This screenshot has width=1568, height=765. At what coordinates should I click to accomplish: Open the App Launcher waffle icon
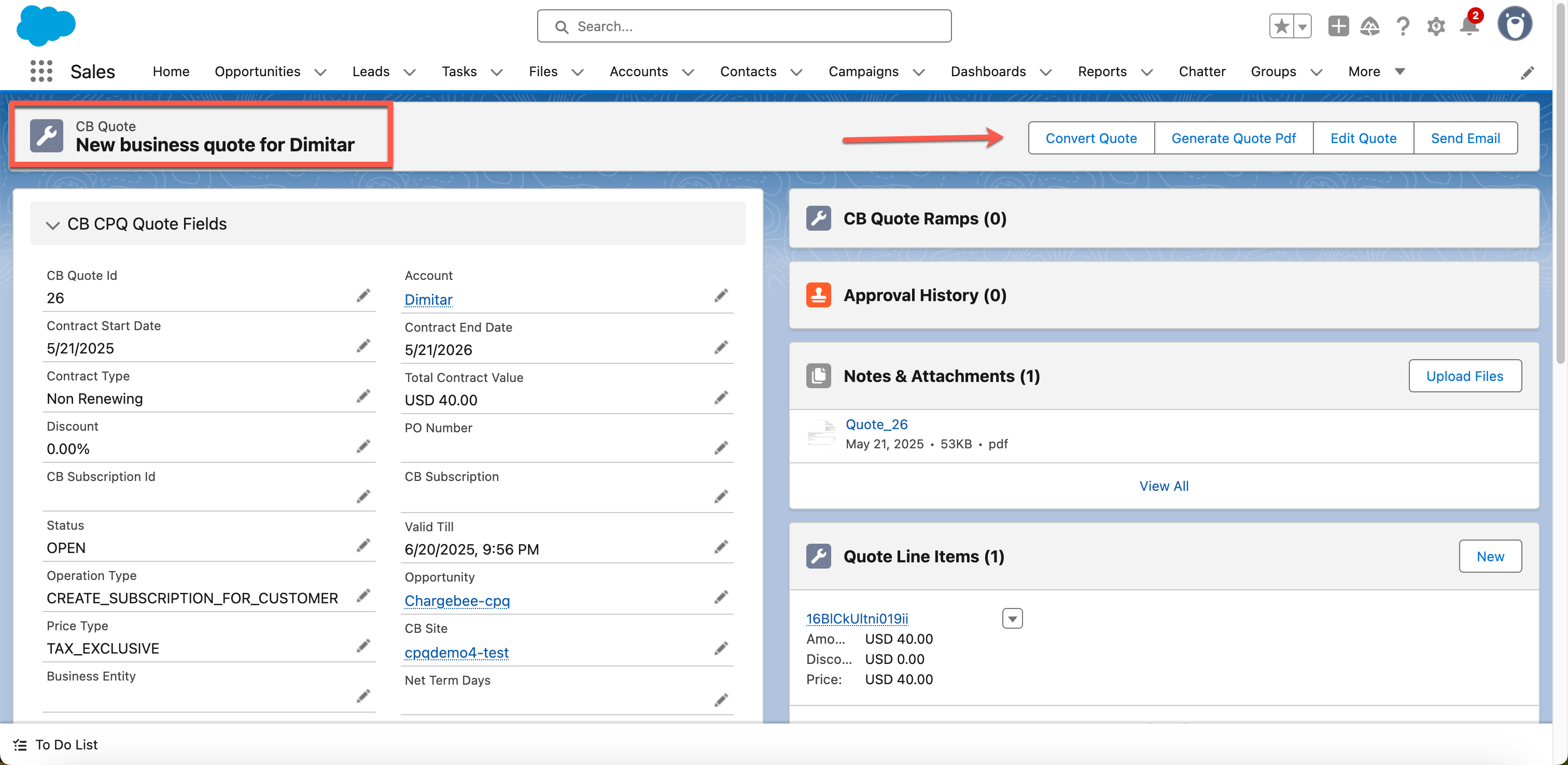(40, 71)
